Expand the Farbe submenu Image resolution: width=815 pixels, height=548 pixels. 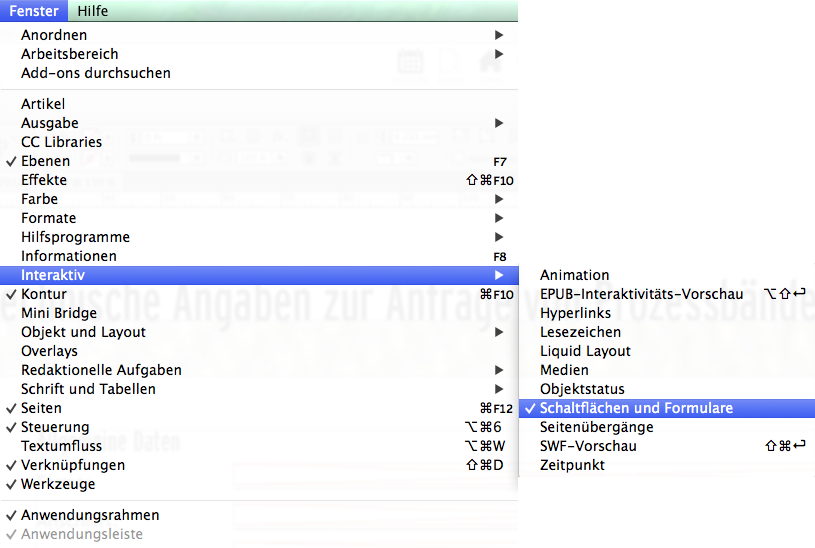point(39,199)
